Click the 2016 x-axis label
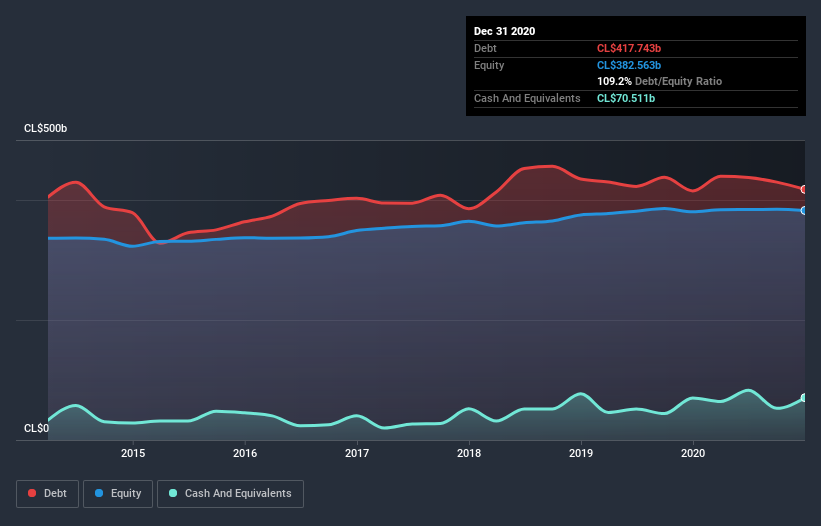 pos(245,453)
